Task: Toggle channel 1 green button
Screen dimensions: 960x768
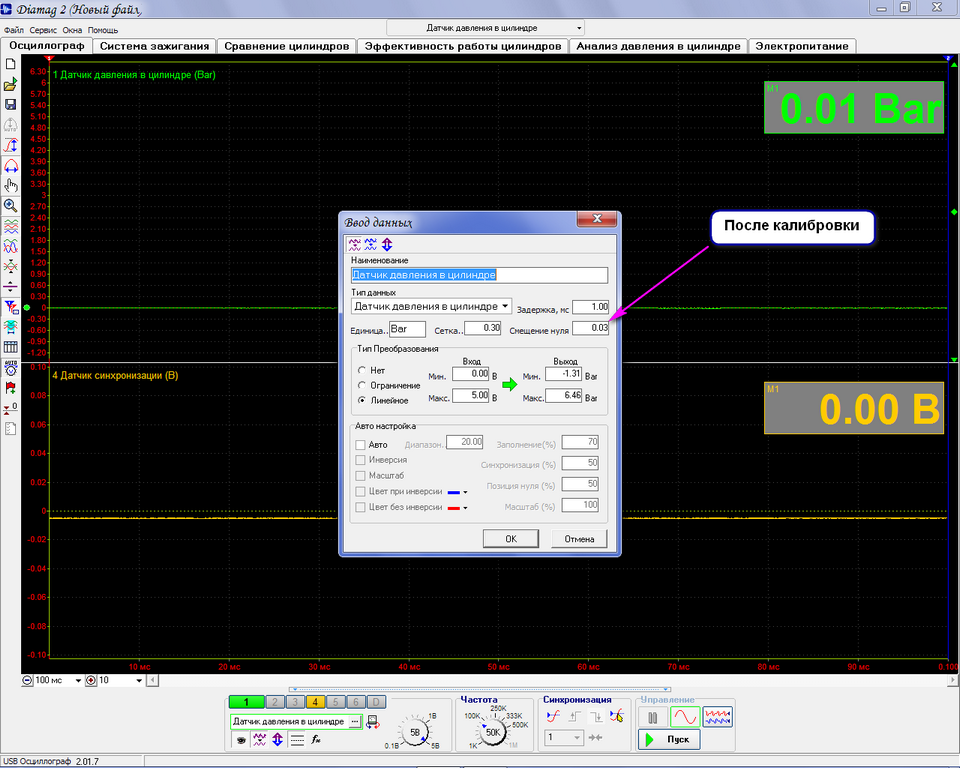Action: pyautogui.click(x=246, y=702)
